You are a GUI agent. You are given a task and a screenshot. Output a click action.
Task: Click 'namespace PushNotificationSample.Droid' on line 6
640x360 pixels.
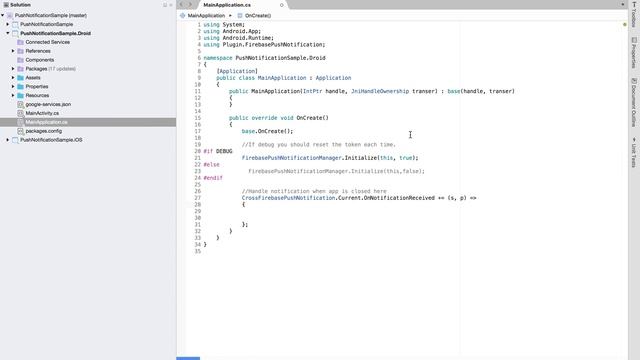click(x=264, y=58)
